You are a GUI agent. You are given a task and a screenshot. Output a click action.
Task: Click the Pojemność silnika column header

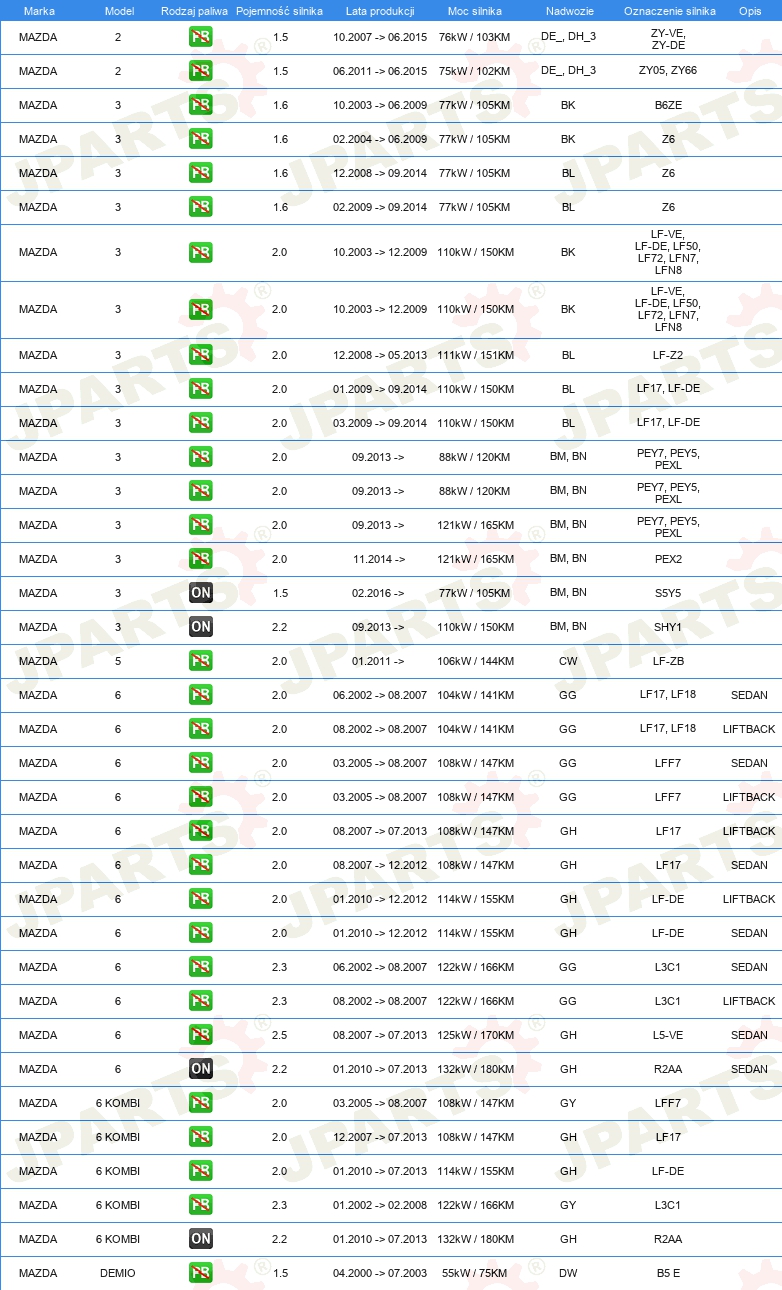tap(279, 10)
